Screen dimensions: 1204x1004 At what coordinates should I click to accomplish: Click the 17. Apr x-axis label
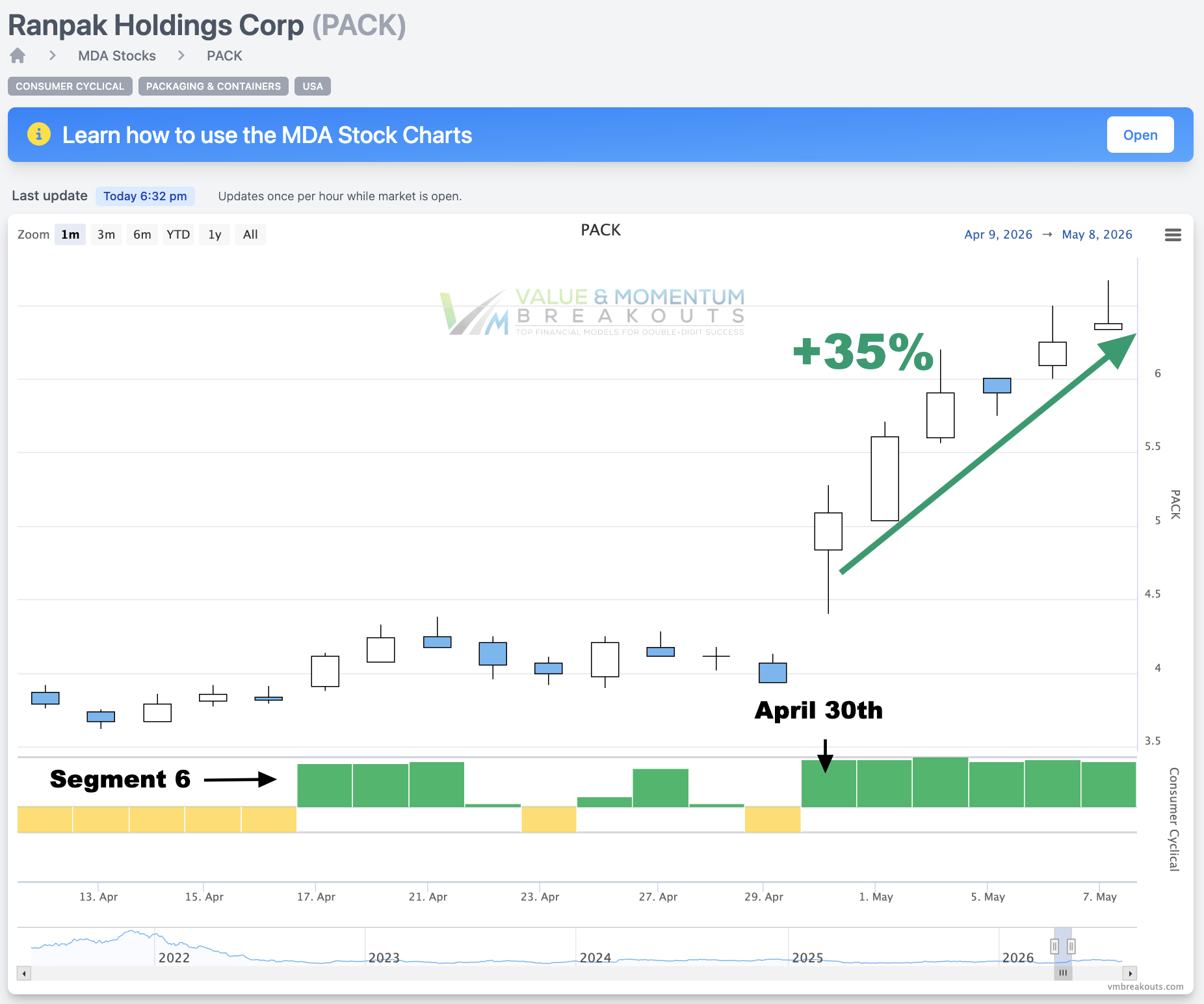(316, 897)
